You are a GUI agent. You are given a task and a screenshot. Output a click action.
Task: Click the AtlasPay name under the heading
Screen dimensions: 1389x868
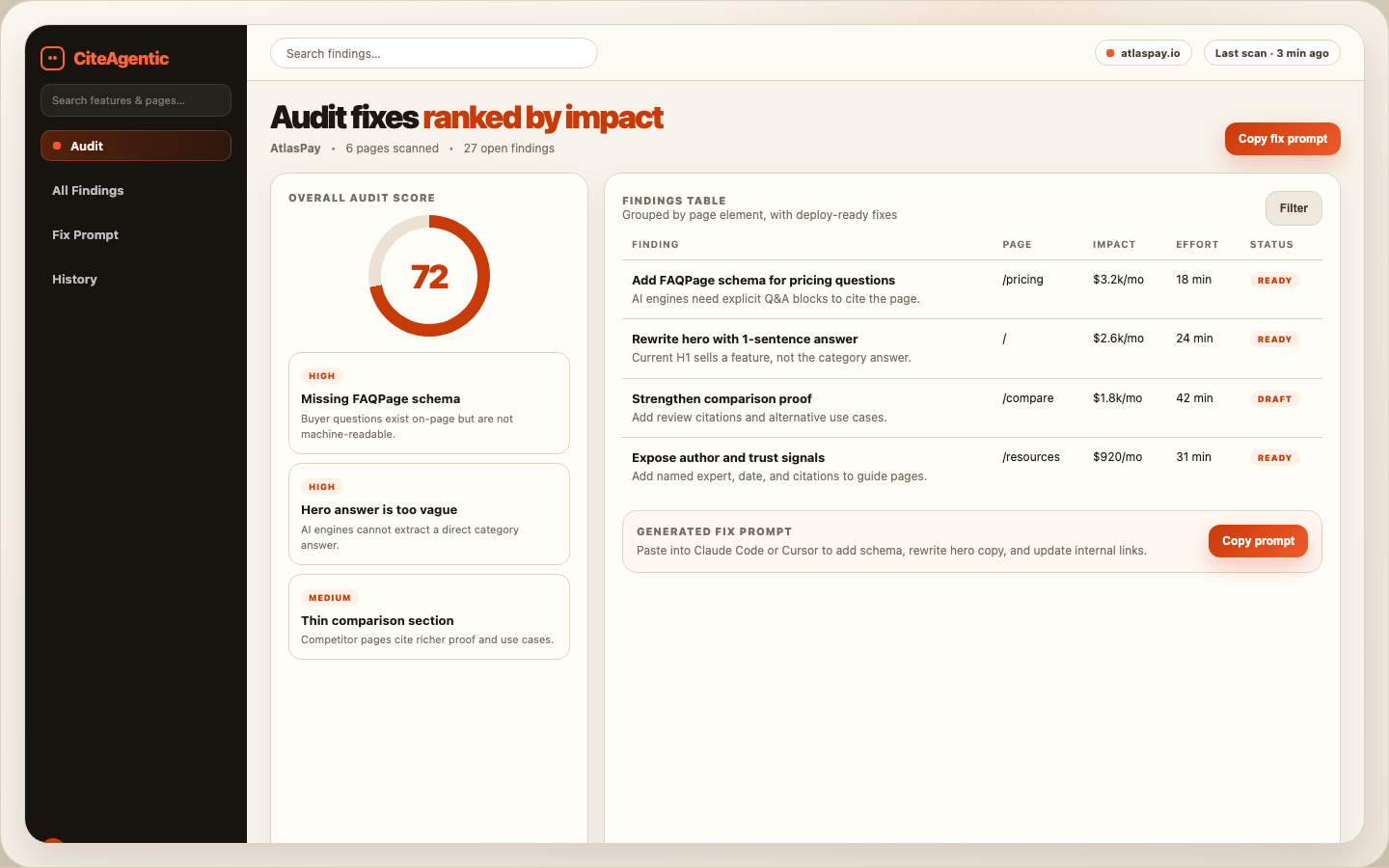[x=295, y=149]
